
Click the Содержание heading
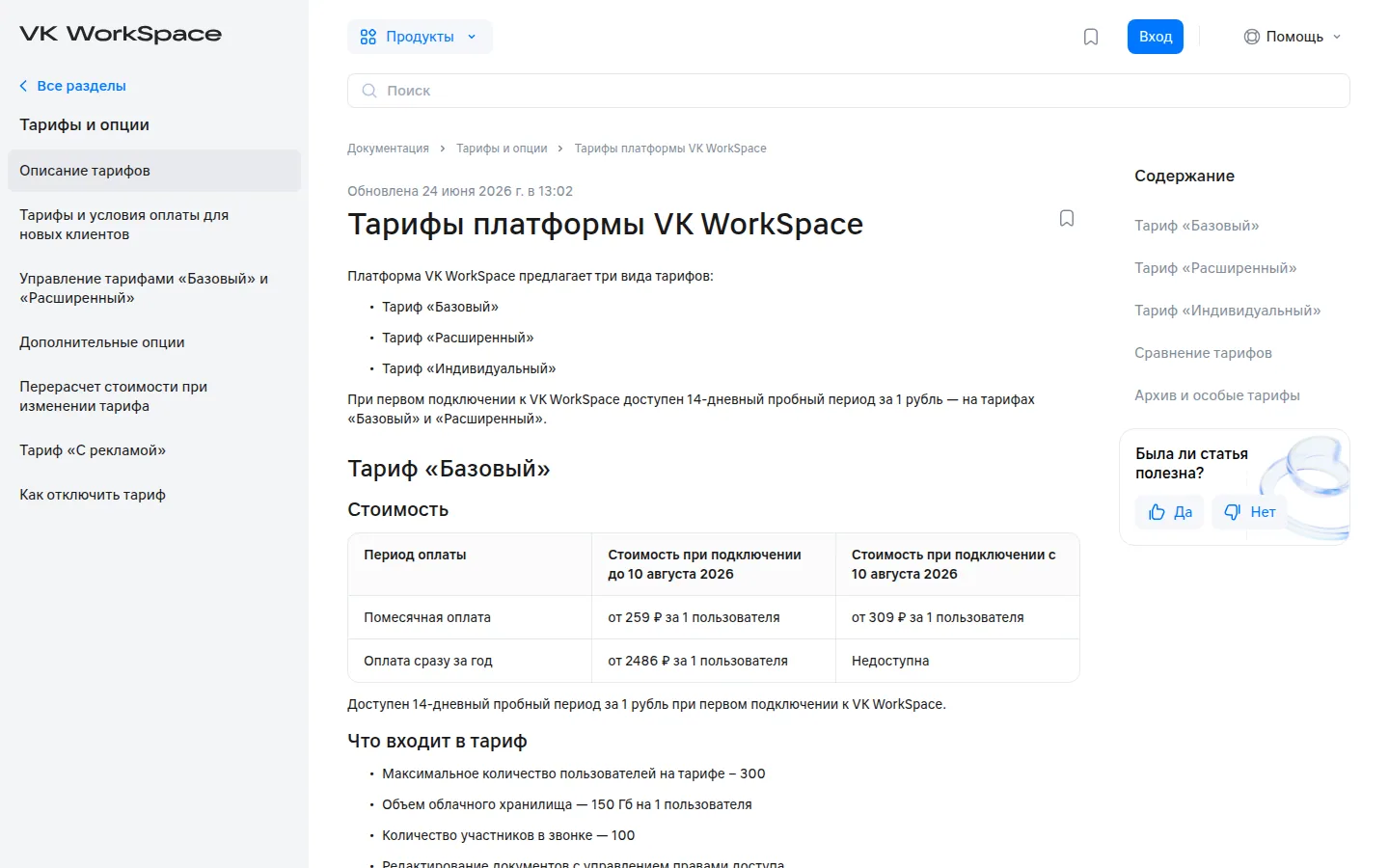click(x=1185, y=176)
